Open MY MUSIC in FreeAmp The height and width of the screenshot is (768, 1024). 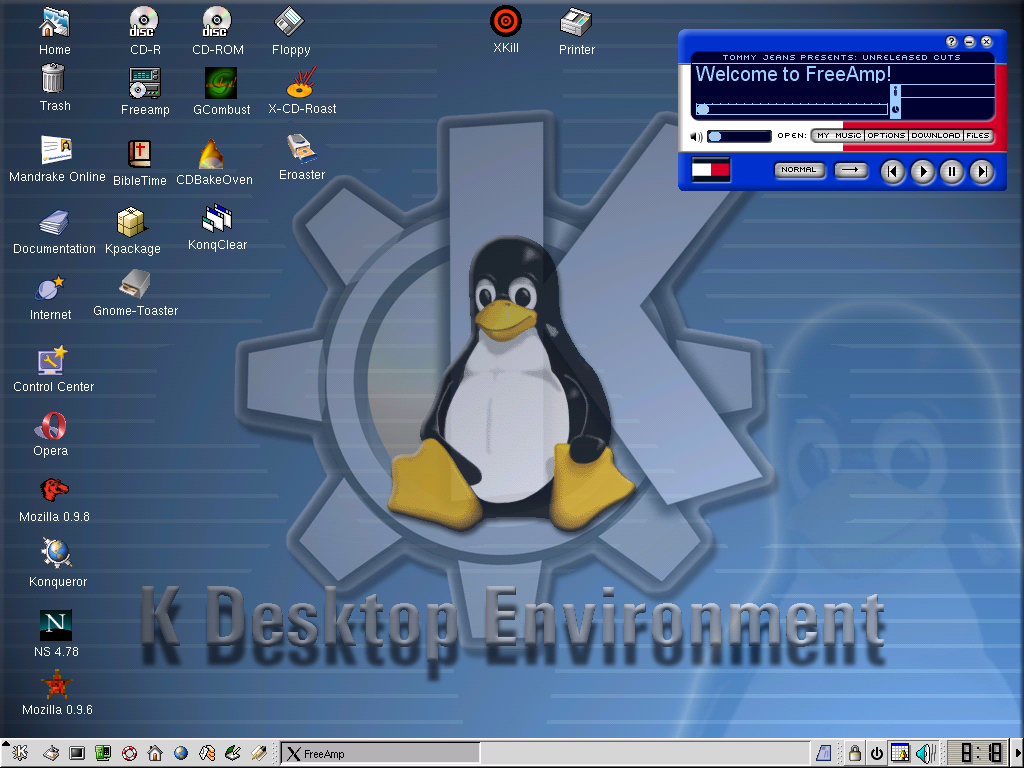839,135
